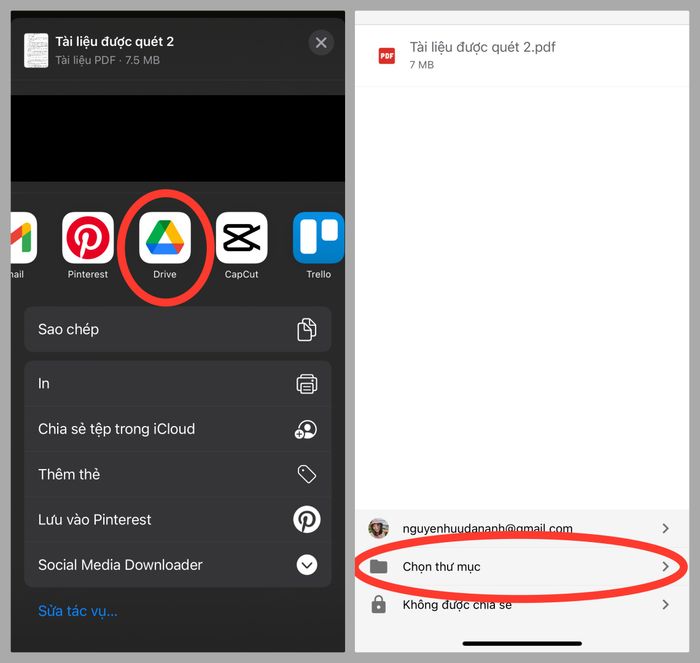Image resolution: width=700 pixels, height=663 pixels.
Task: Click the printer icon beside In
Action: [x=306, y=384]
